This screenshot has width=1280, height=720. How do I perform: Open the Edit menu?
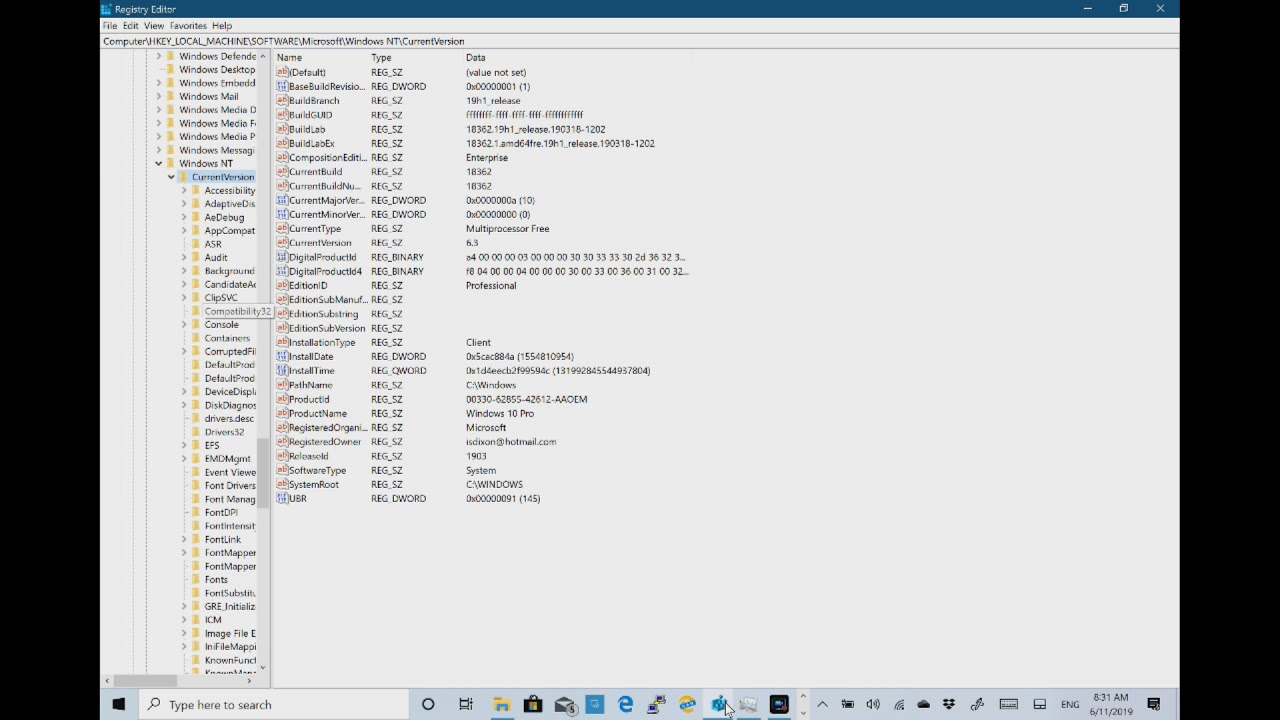coord(131,26)
